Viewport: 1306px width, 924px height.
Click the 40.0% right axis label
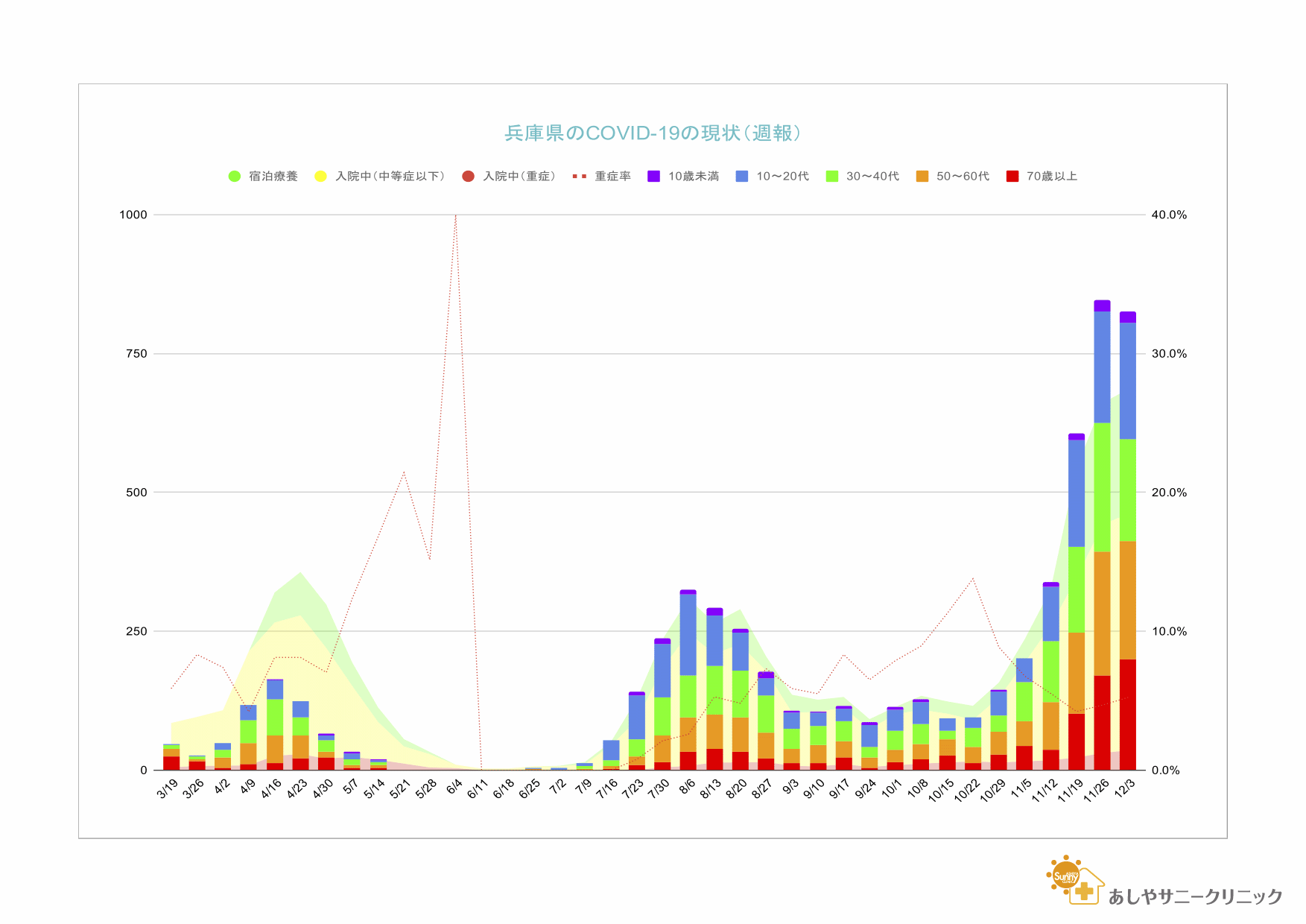pos(1169,215)
